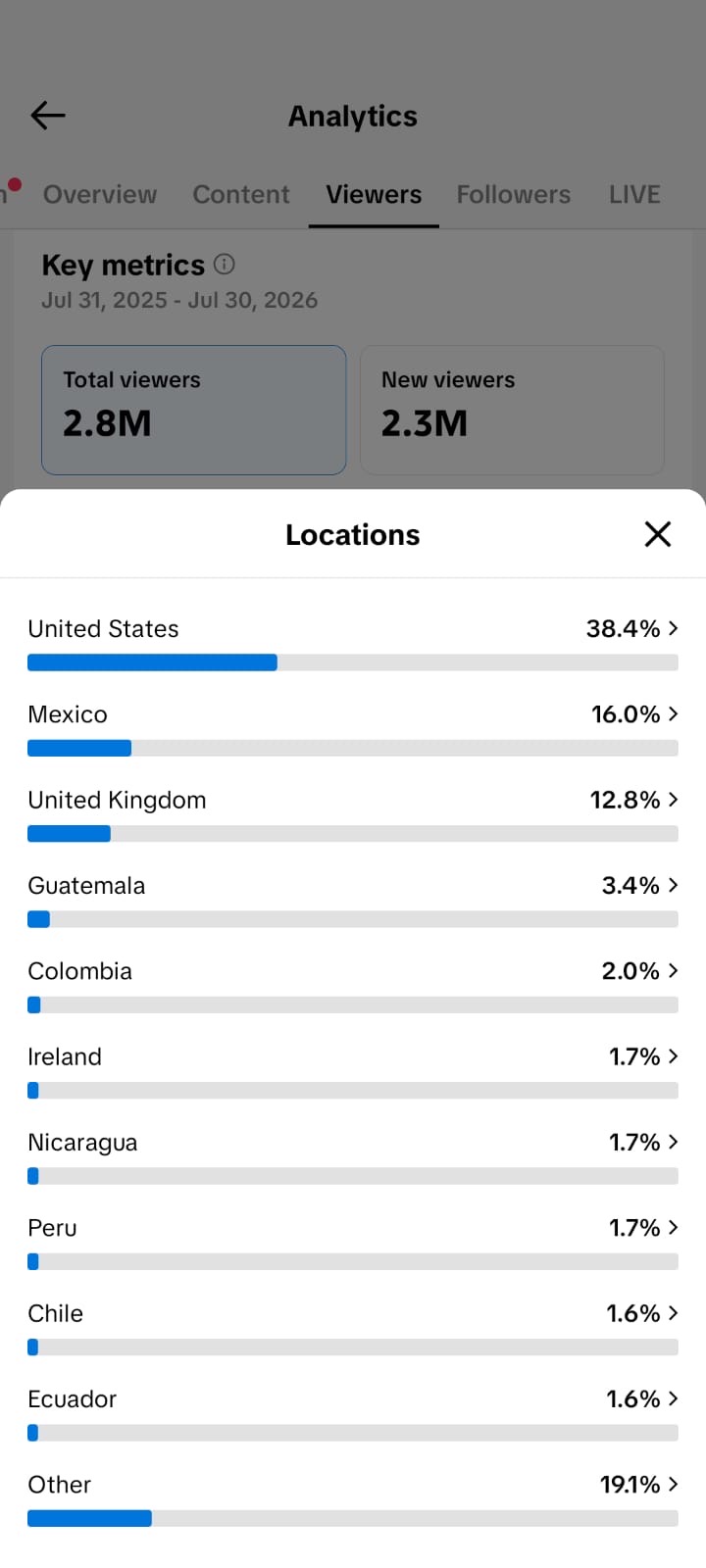
Task: Open Peru location details chevron
Action: click(674, 1227)
